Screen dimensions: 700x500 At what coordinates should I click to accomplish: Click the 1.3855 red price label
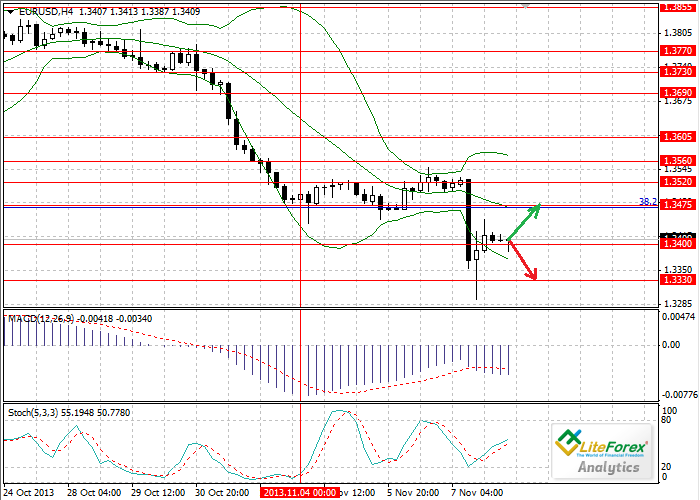pos(677,6)
